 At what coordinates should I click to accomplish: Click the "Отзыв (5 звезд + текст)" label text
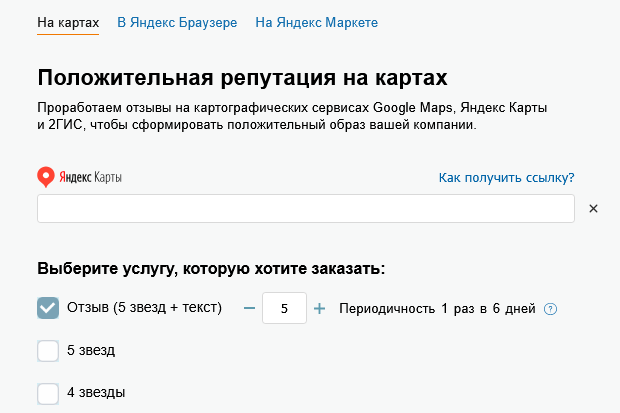coord(144,308)
